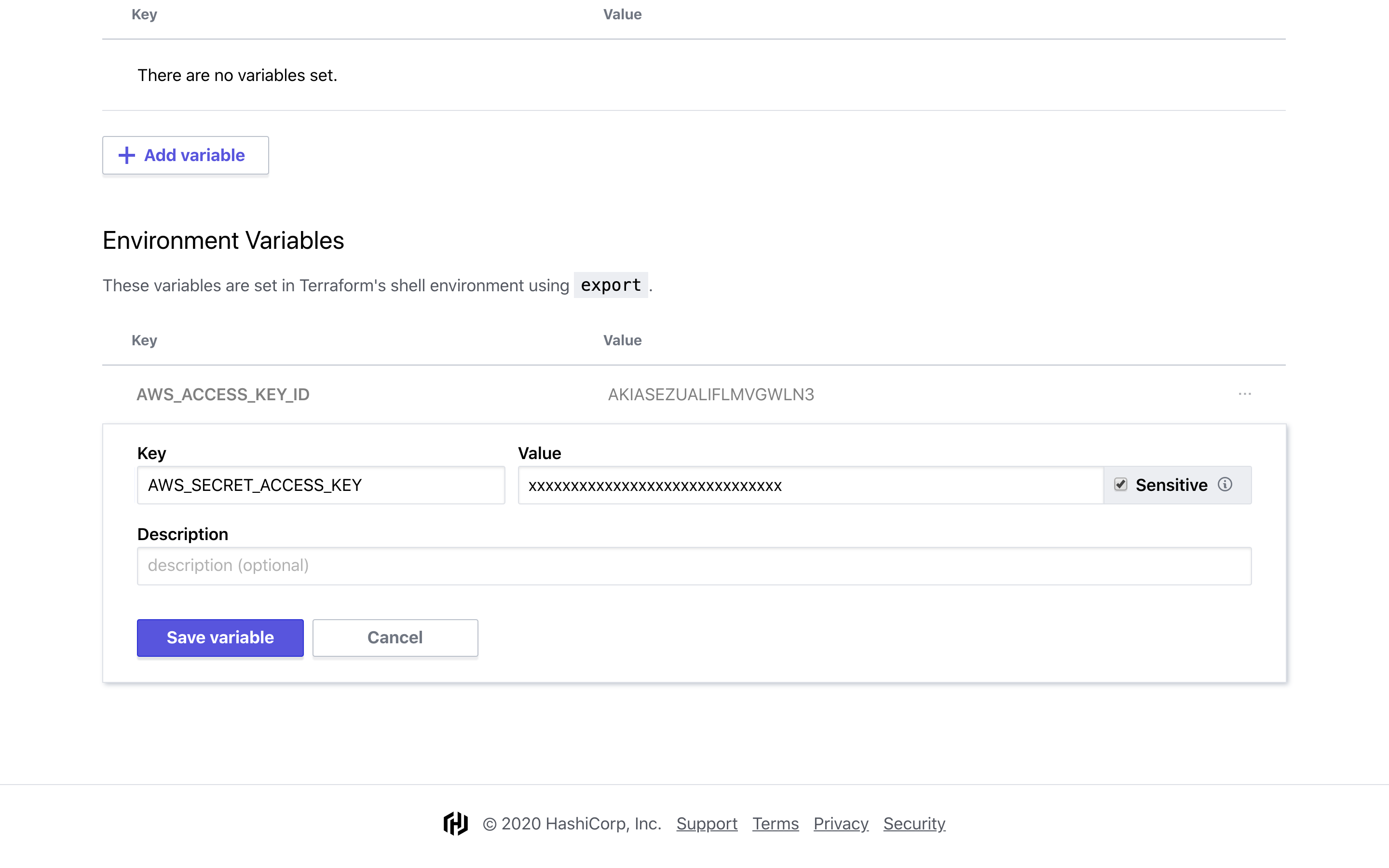
Task: Open the Privacy link in footer
Action: click(x=841, y=823)
